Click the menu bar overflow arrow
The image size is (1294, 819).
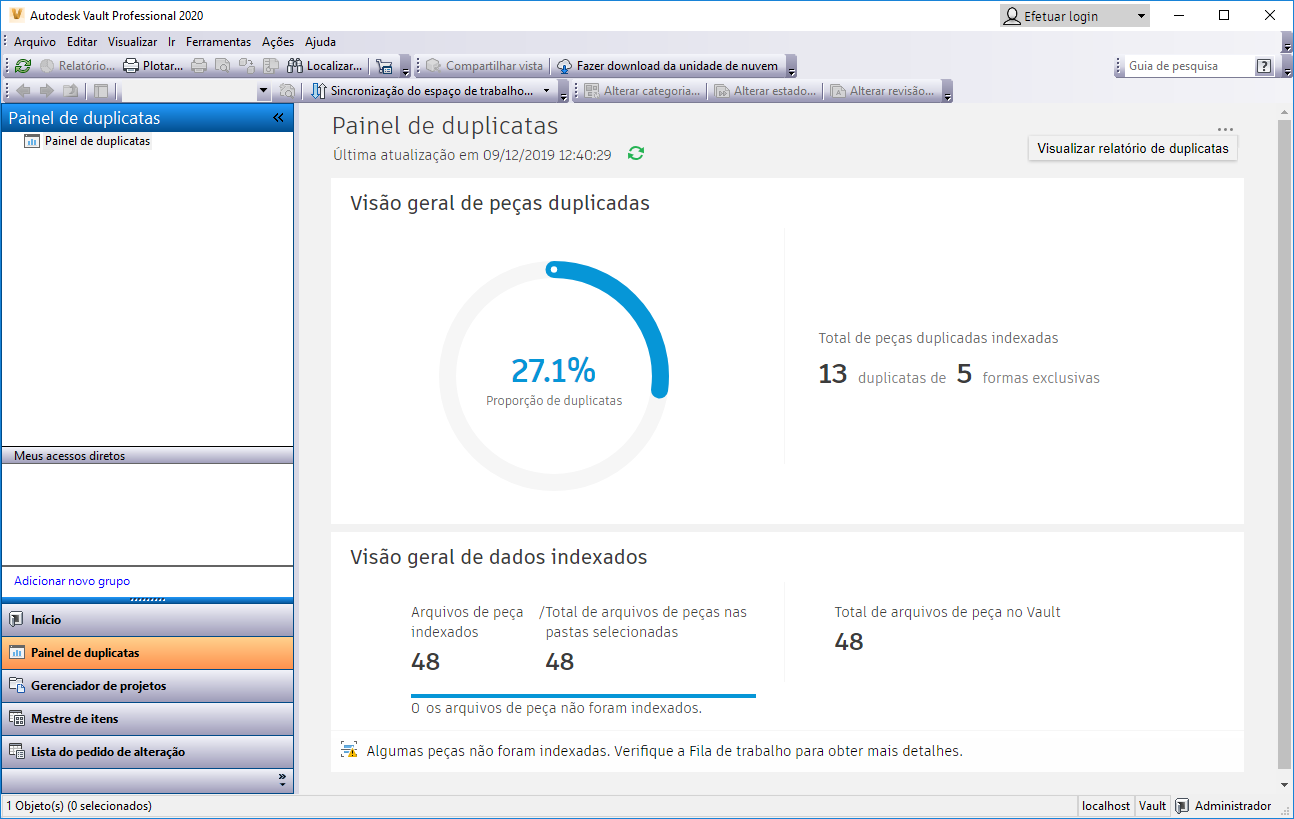tap(1287, 44)
